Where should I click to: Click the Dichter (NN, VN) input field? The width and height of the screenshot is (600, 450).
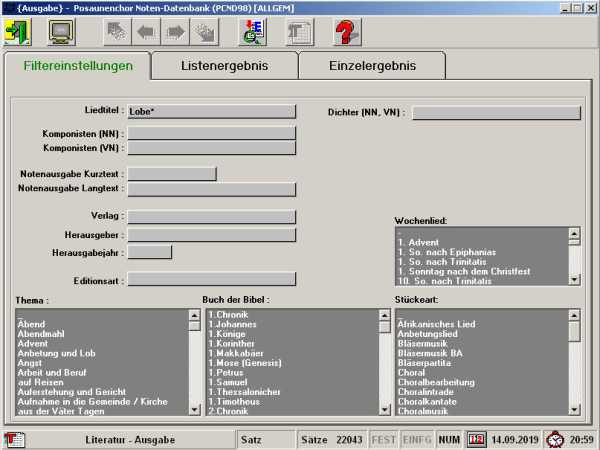[x=496, y=112]
